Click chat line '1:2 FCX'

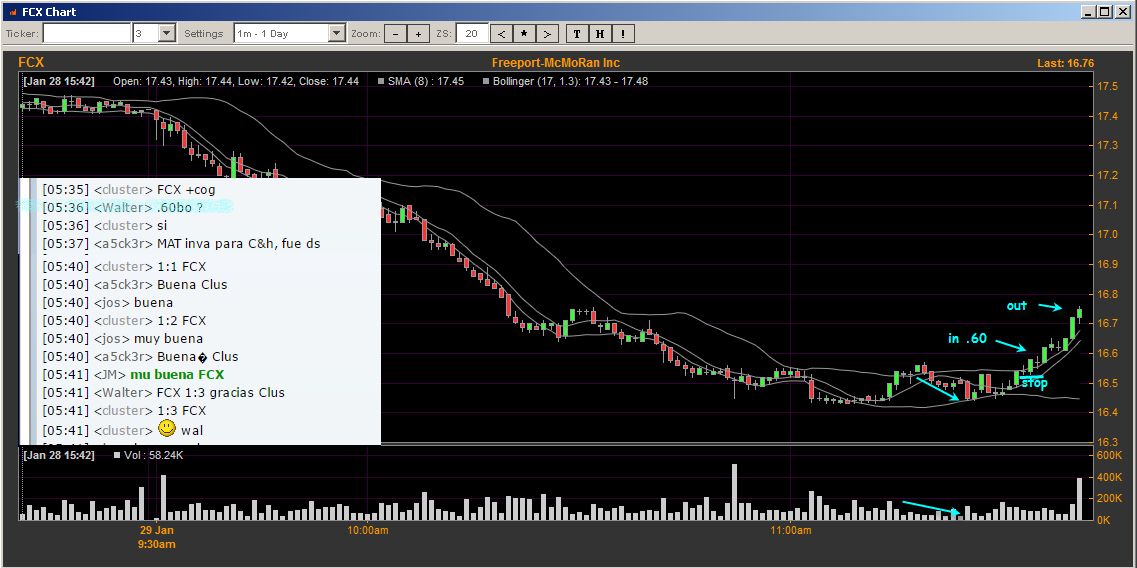[181, 321]
